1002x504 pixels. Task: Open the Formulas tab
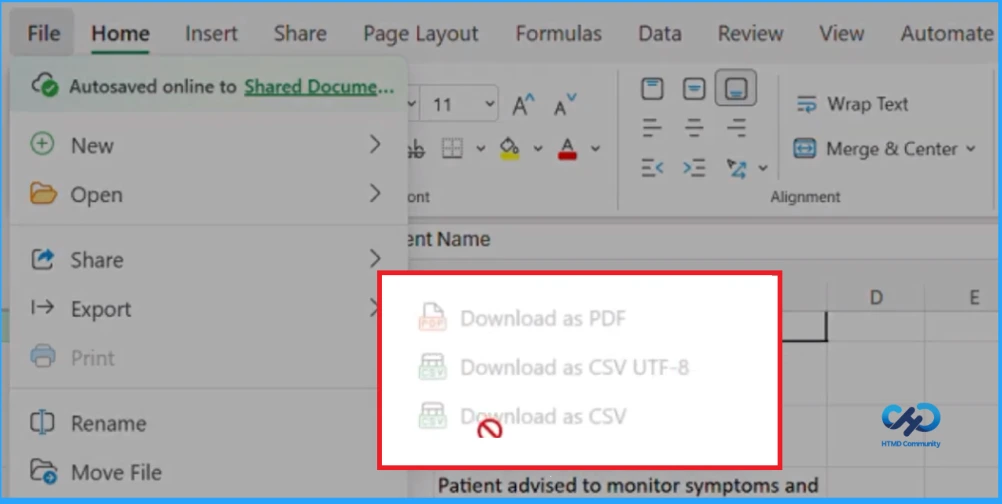[559, 33]
